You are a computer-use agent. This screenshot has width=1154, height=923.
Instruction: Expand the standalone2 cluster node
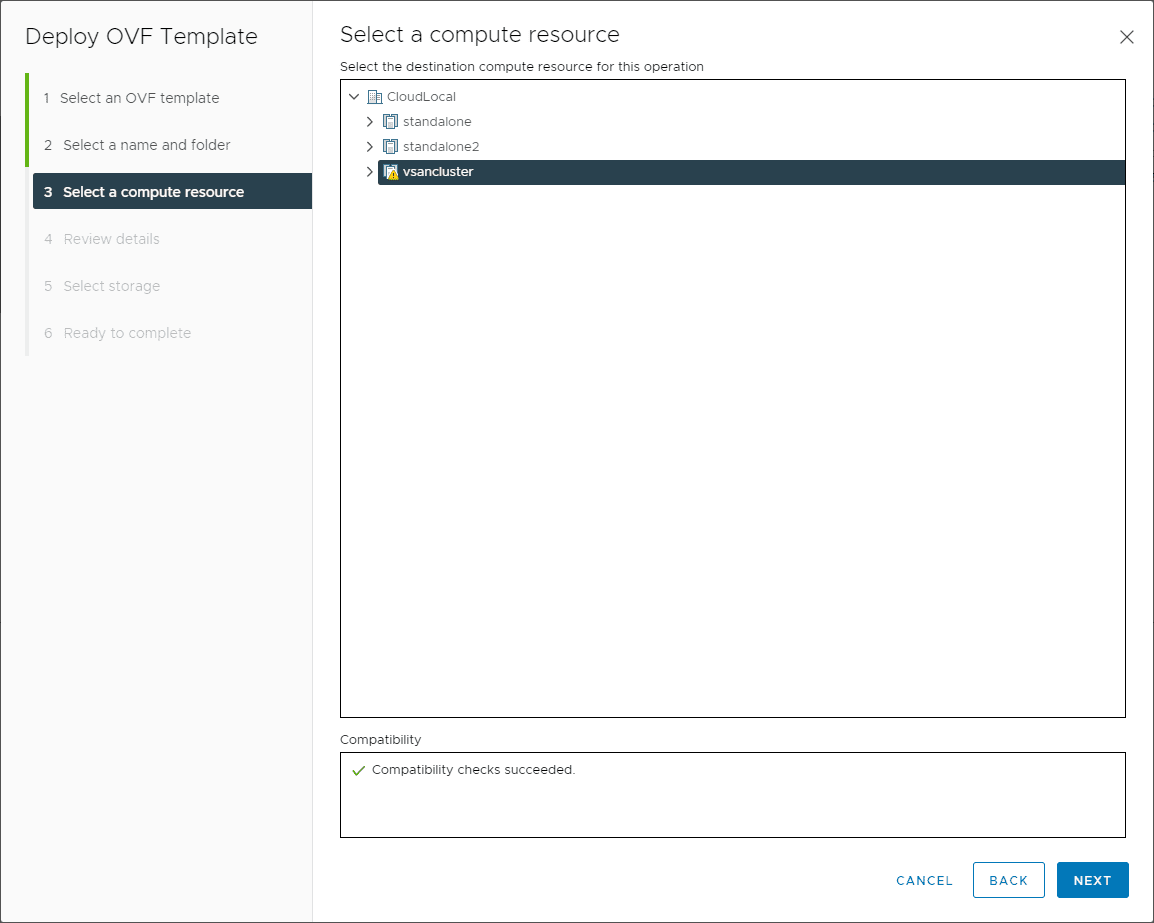[x=370, y=147]
